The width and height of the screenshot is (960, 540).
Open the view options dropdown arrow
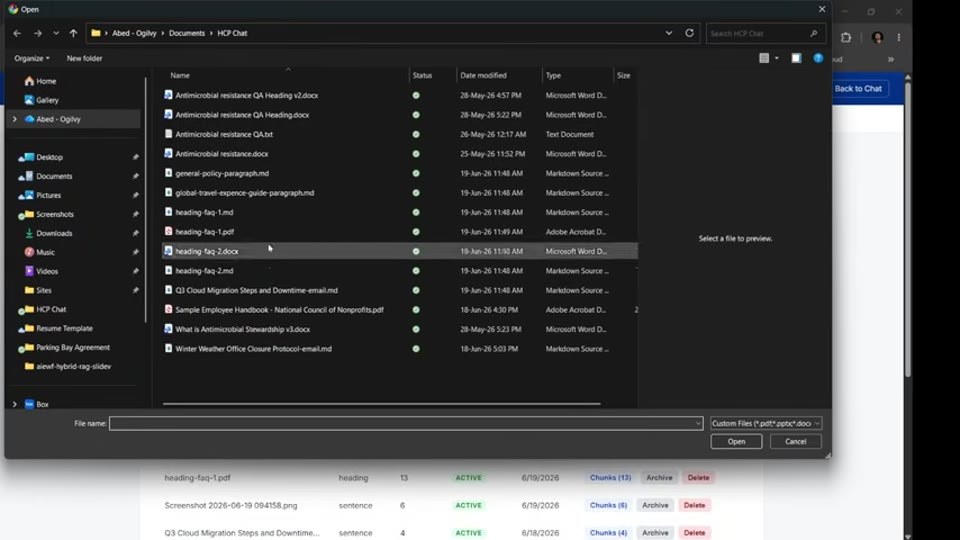777,58
